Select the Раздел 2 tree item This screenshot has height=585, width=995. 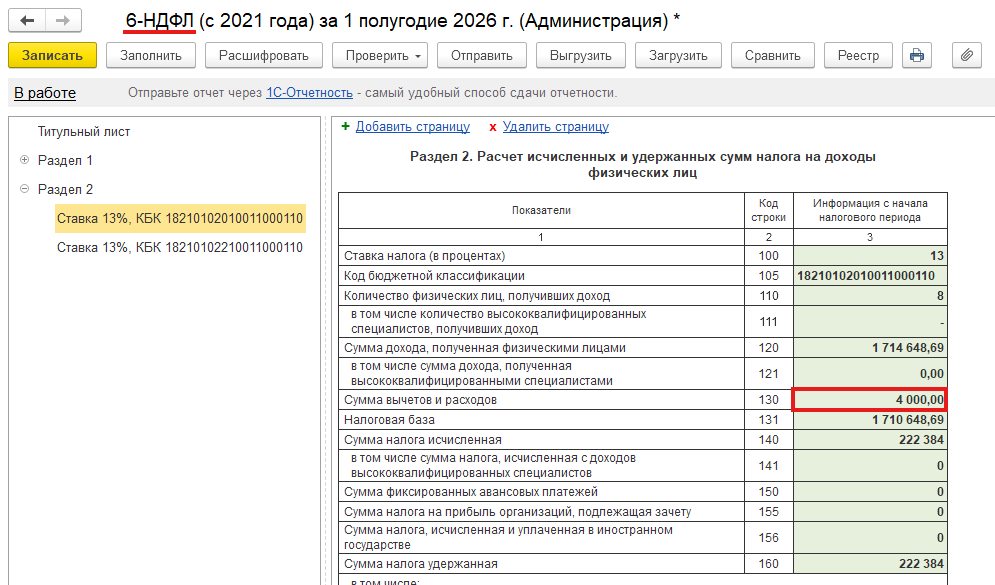(x=65, y=189)
